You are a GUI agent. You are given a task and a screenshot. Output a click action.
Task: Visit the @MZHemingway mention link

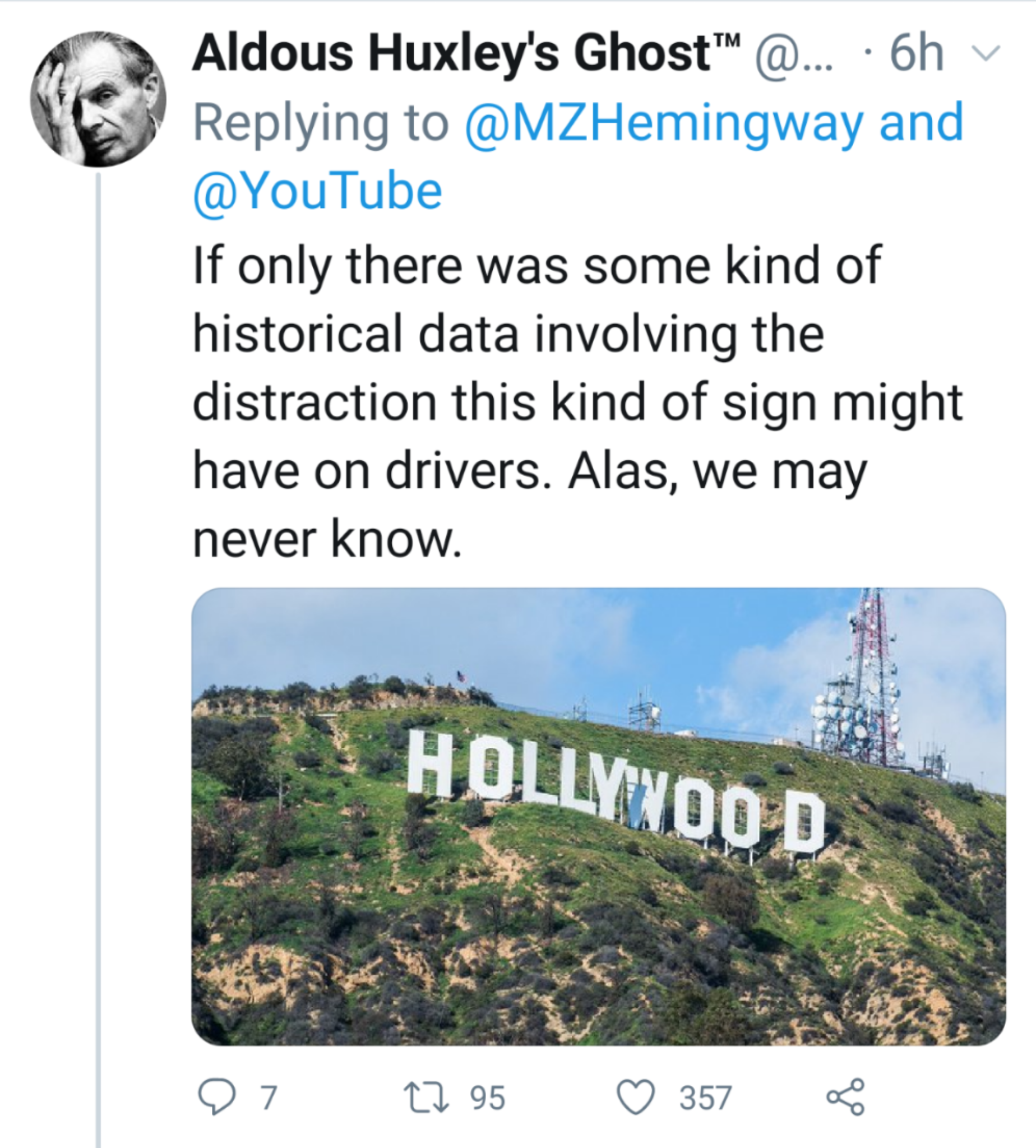[x=664, y=123]
